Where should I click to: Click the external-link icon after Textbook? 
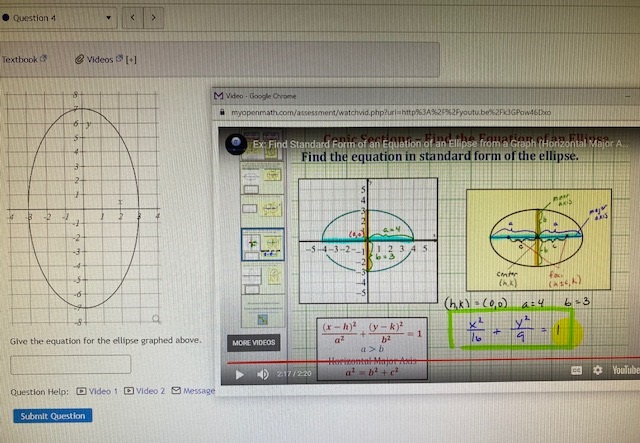[x=43, y=59]
